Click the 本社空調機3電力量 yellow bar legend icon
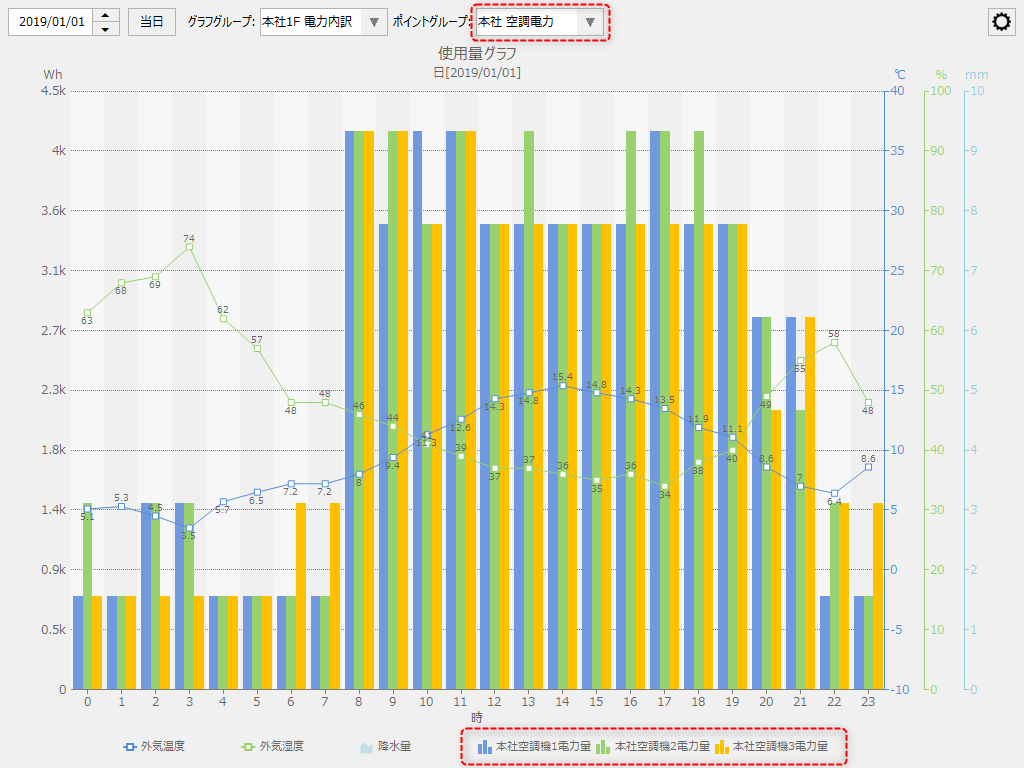Viewport: 1024px width, 768px height. coord(722,746)
